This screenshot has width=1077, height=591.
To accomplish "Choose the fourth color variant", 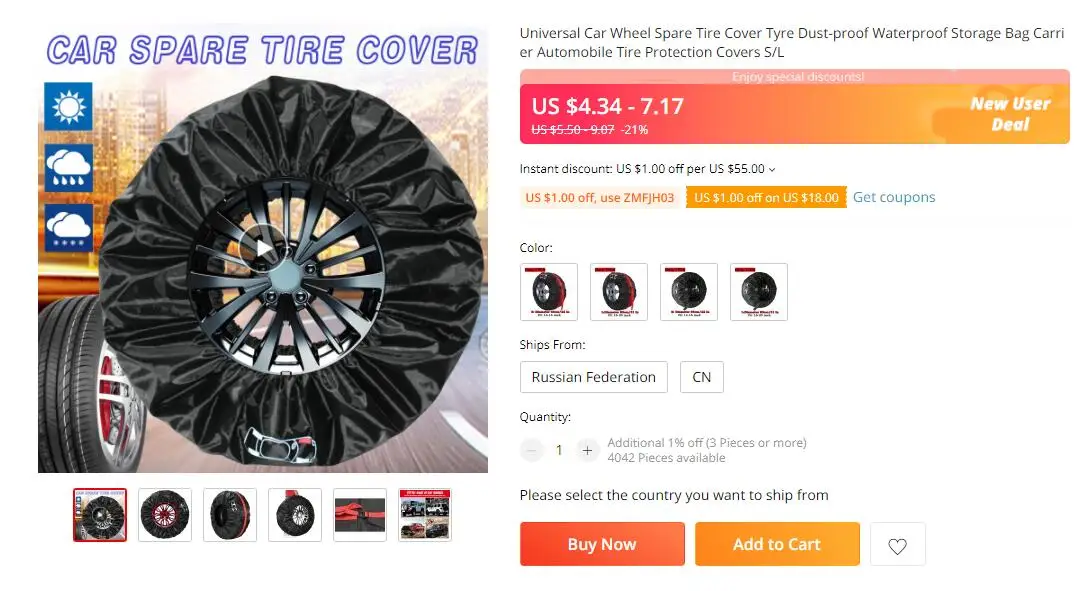I will (x=759, y=291).
